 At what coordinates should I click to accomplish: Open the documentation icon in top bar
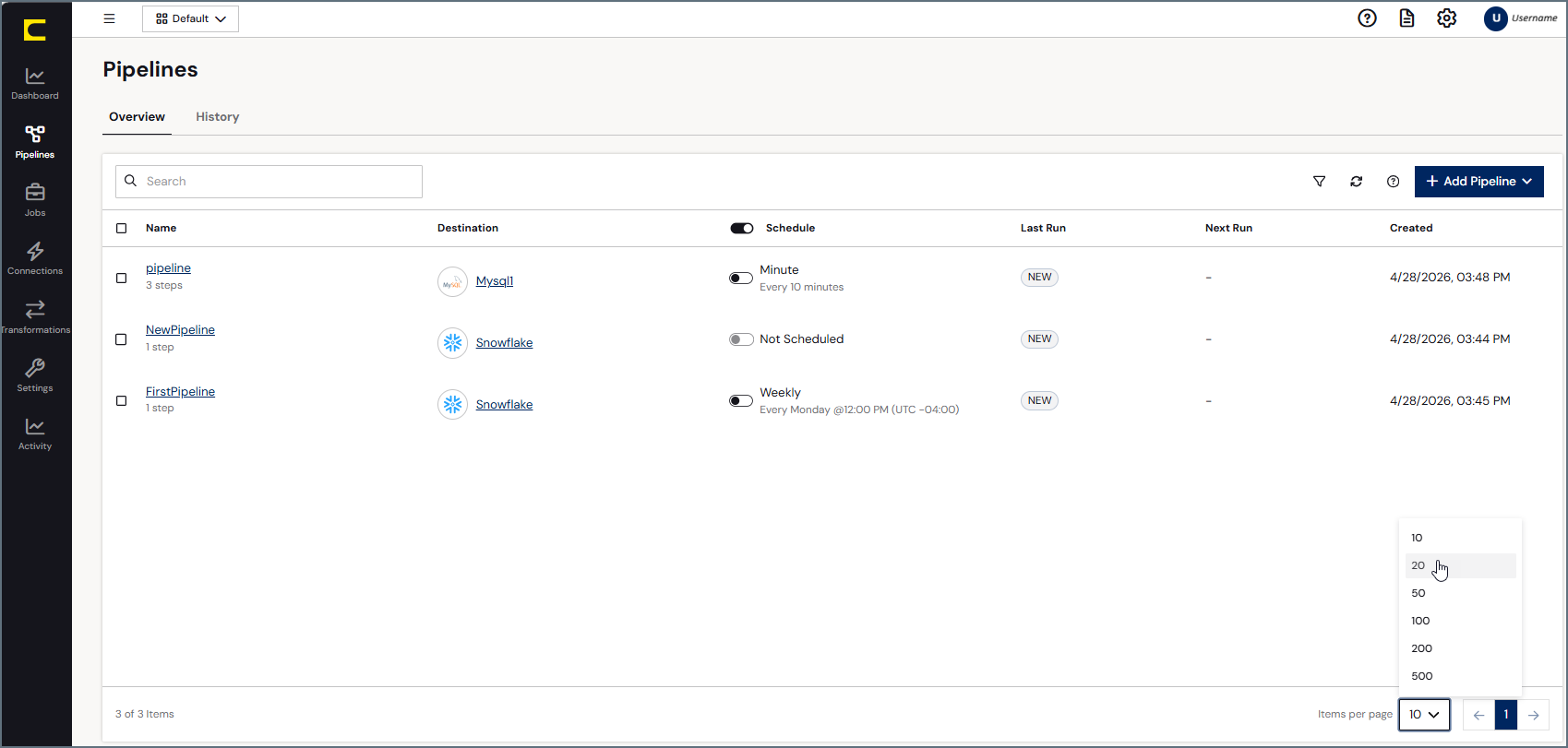pyautogui.click(x=1406, y=18)
